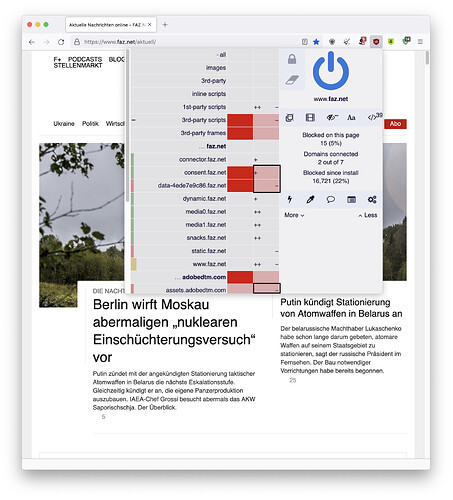Click the red Abo subscribe button
The width and height of the screenshot is (453, 500).
[x=395, y=124]
